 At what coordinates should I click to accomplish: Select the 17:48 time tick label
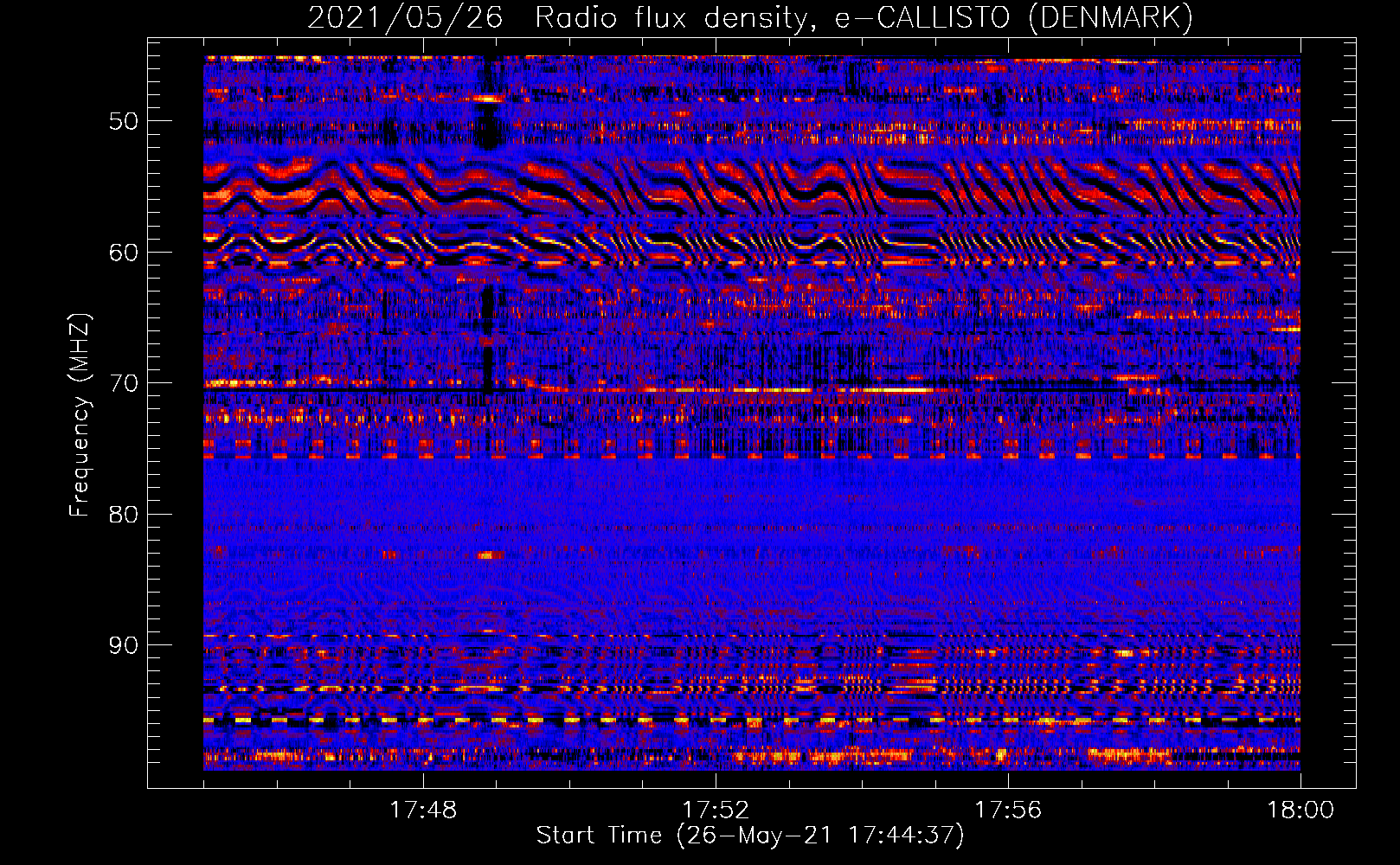tap(423, 811)
